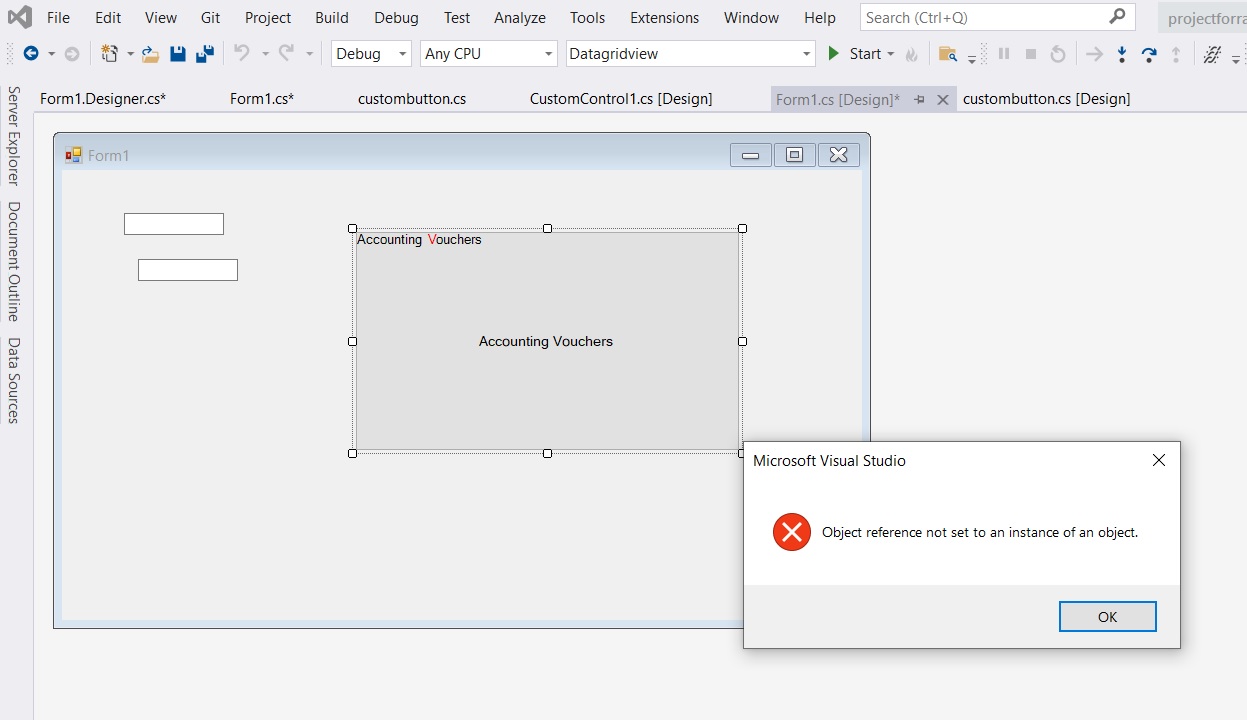Open the Build menu
Image resolution: width=1247 pixels, height=720 pixels.
click(332, 18)
